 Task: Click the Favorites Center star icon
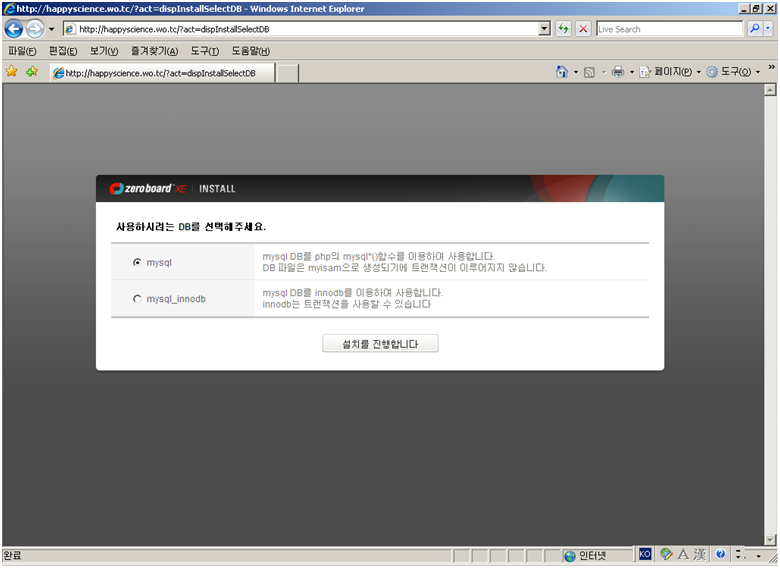pos(11,72)
